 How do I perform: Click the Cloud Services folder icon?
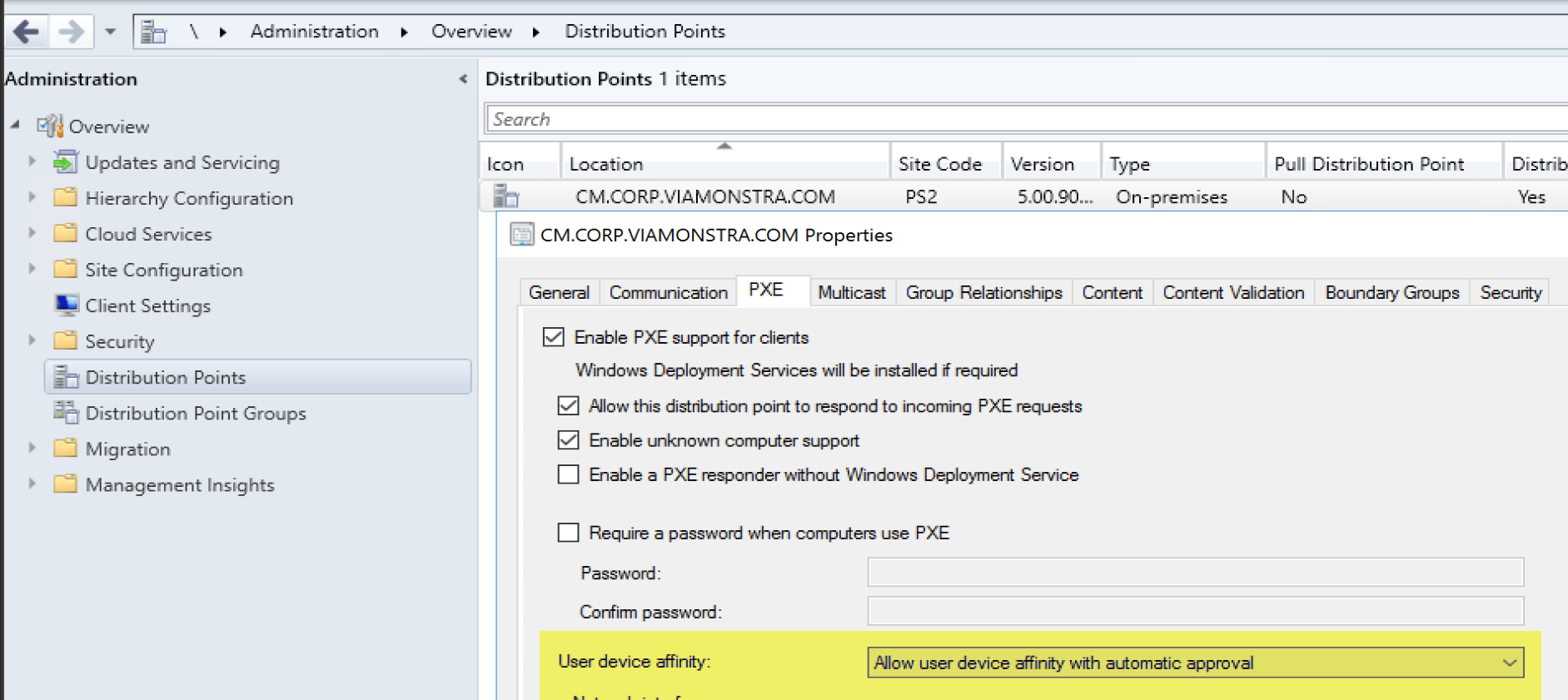[x=65, y=234]
